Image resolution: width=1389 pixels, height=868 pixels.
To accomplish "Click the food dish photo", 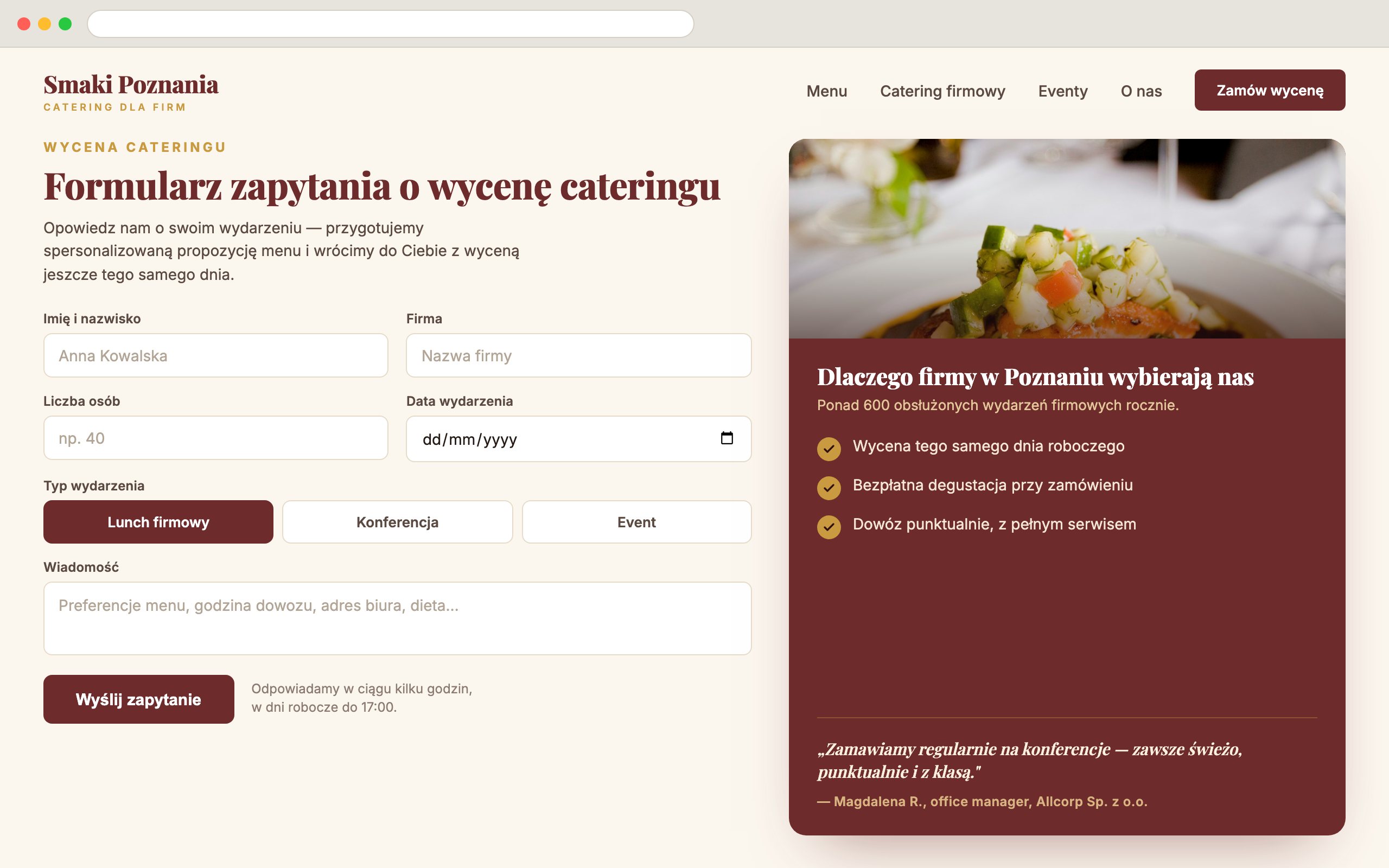I will click(1066, 238).
